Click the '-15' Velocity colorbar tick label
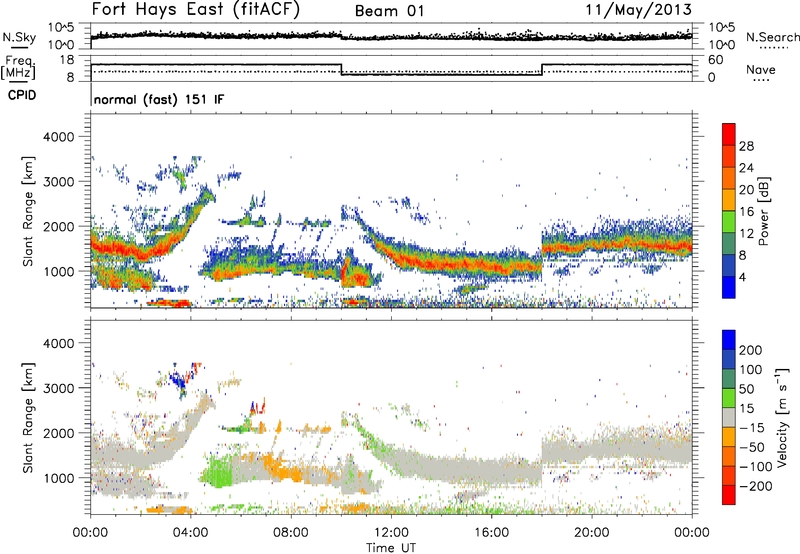Screen dimensions: 800x554 point(752,428)
